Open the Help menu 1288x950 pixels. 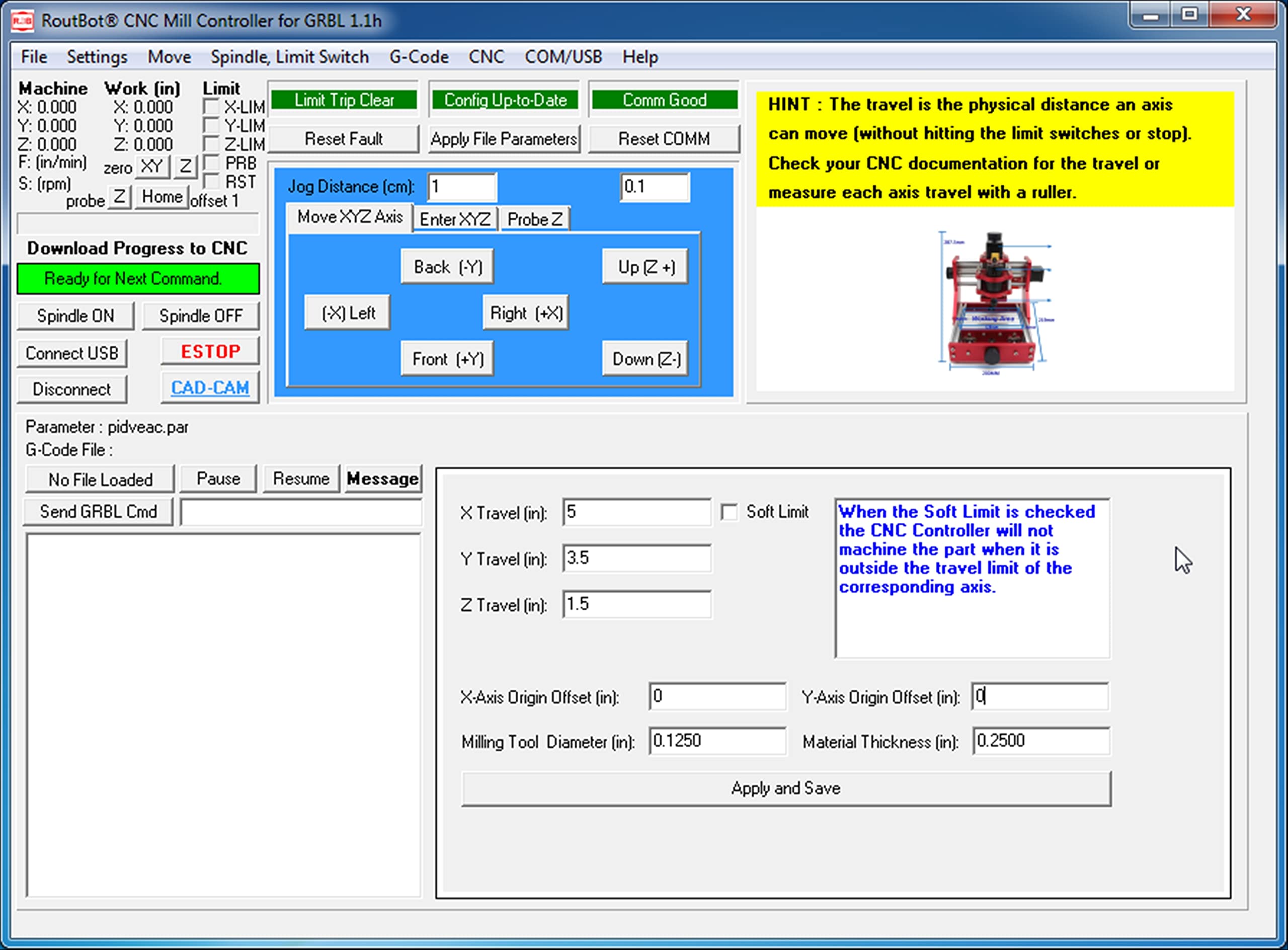coord(640,57)
